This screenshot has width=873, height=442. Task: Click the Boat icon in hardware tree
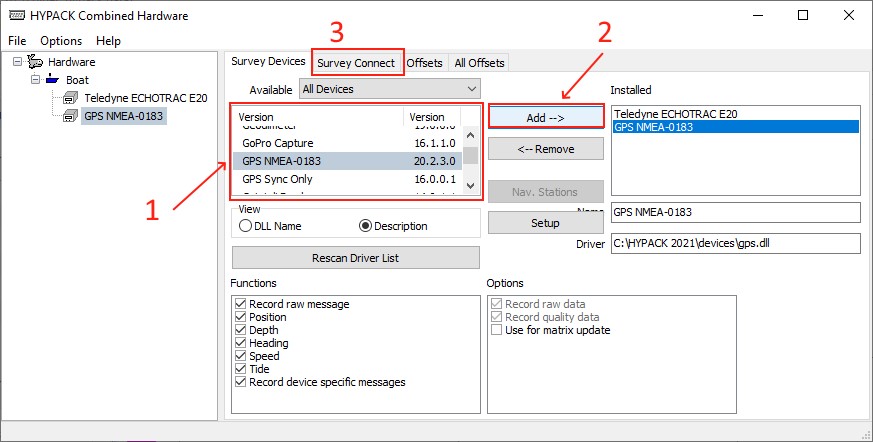53,80
